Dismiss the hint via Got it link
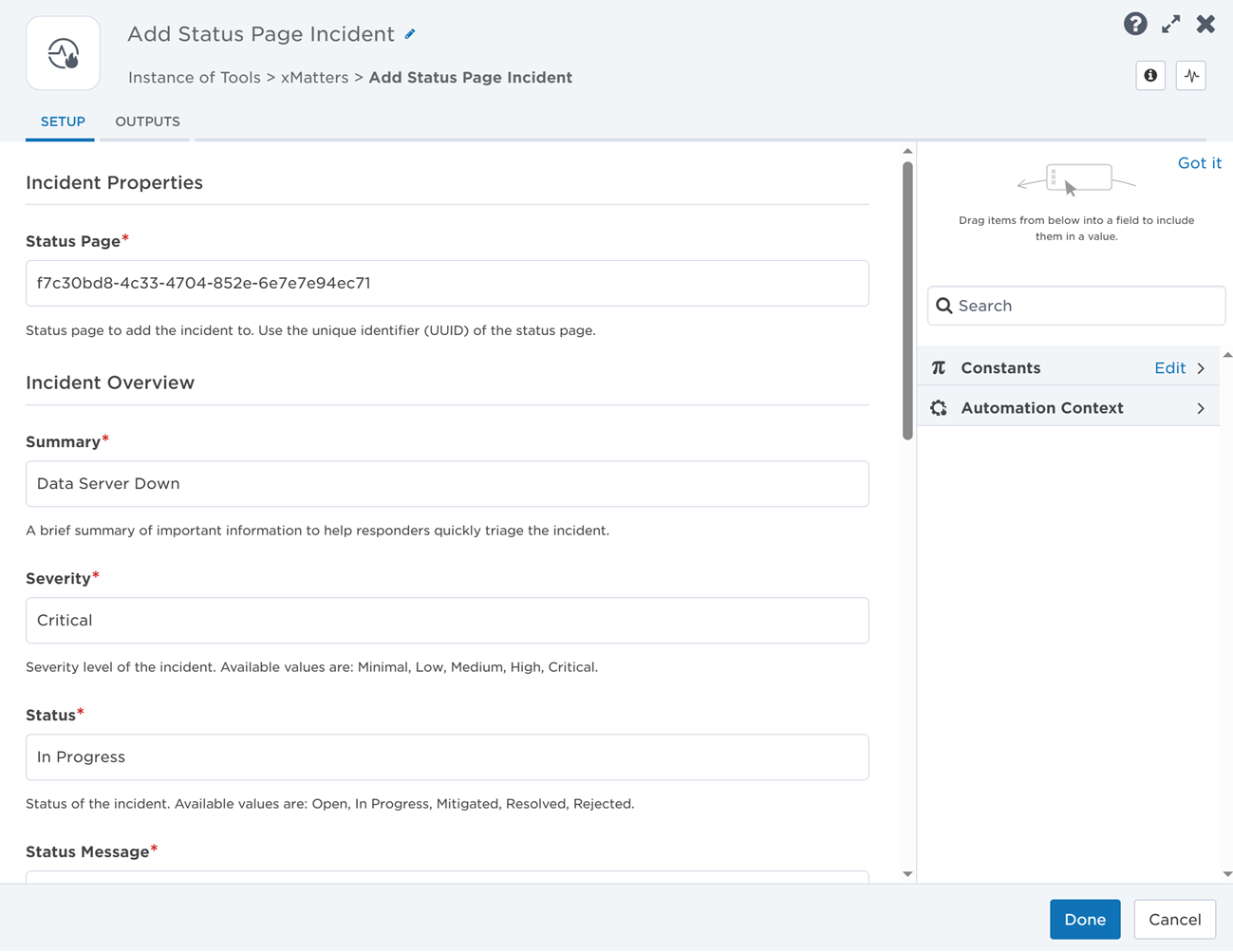 pyautogui.click(x=1199, y=163)
